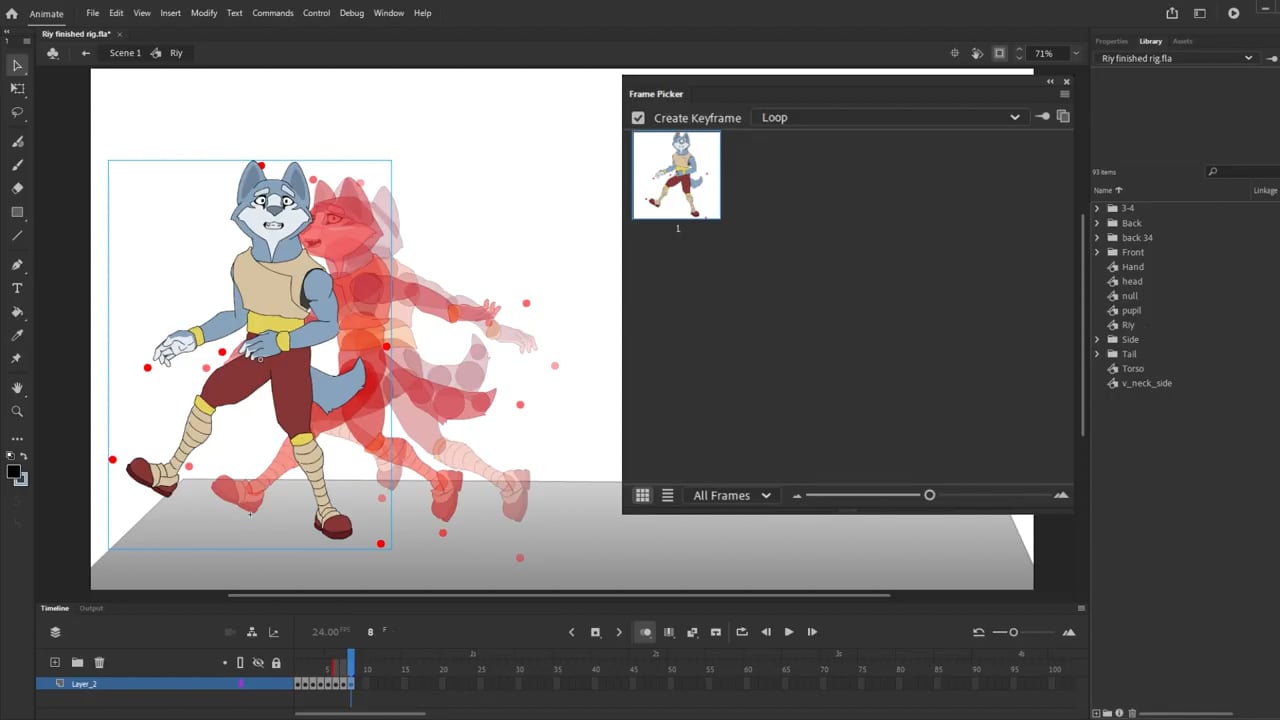The height and width of the screenshot is (720, 1280).
Task: Expand the Front library folder
Action: (1097, 252)
